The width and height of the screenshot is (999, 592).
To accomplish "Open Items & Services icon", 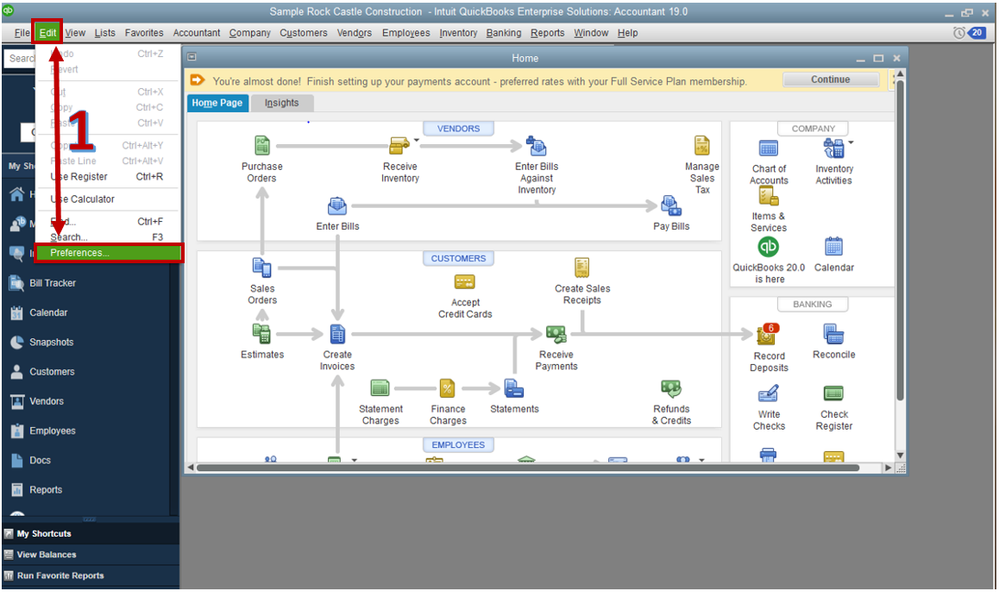I will click(768, 196).
